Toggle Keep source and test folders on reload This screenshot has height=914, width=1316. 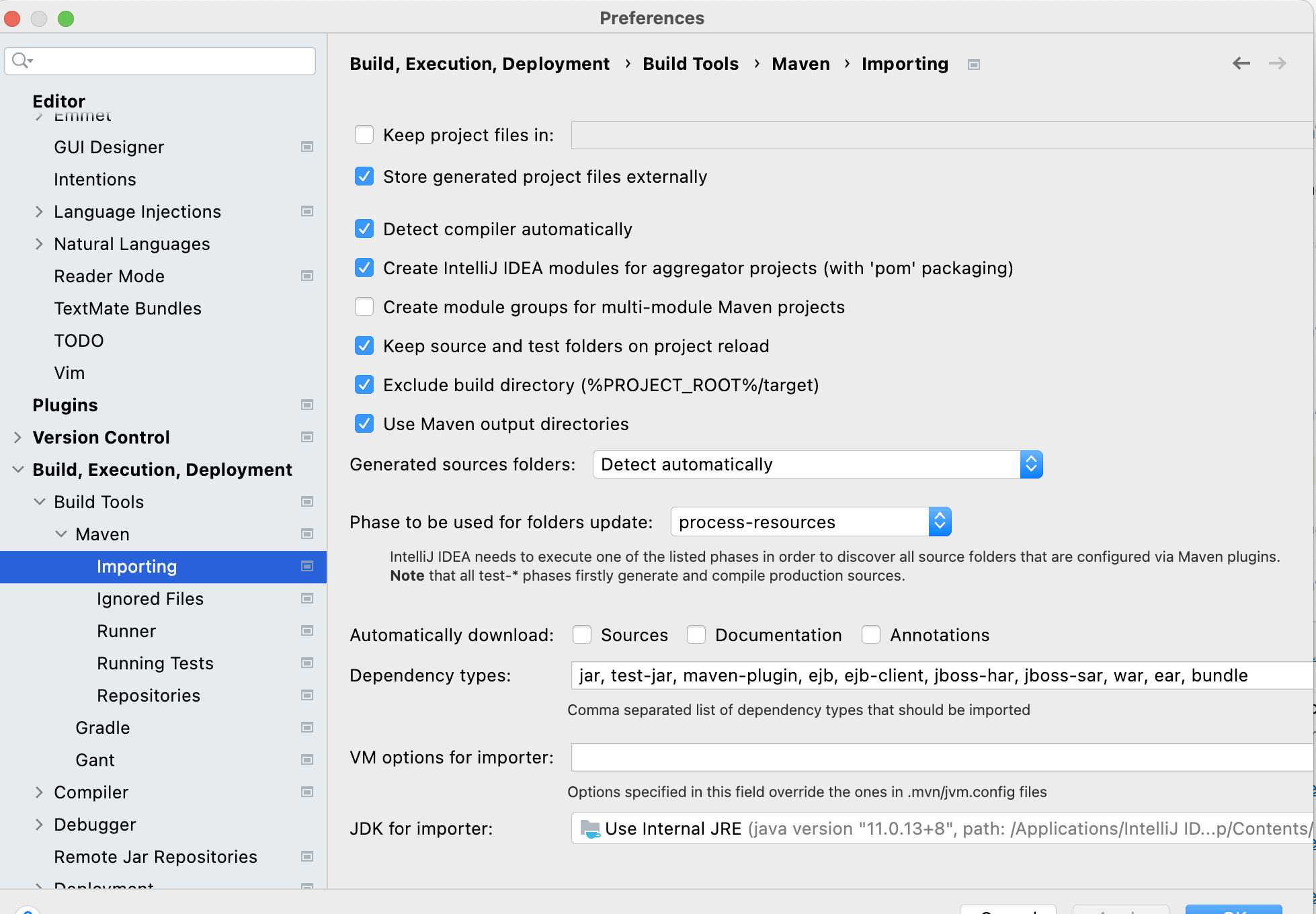(364, 346)
